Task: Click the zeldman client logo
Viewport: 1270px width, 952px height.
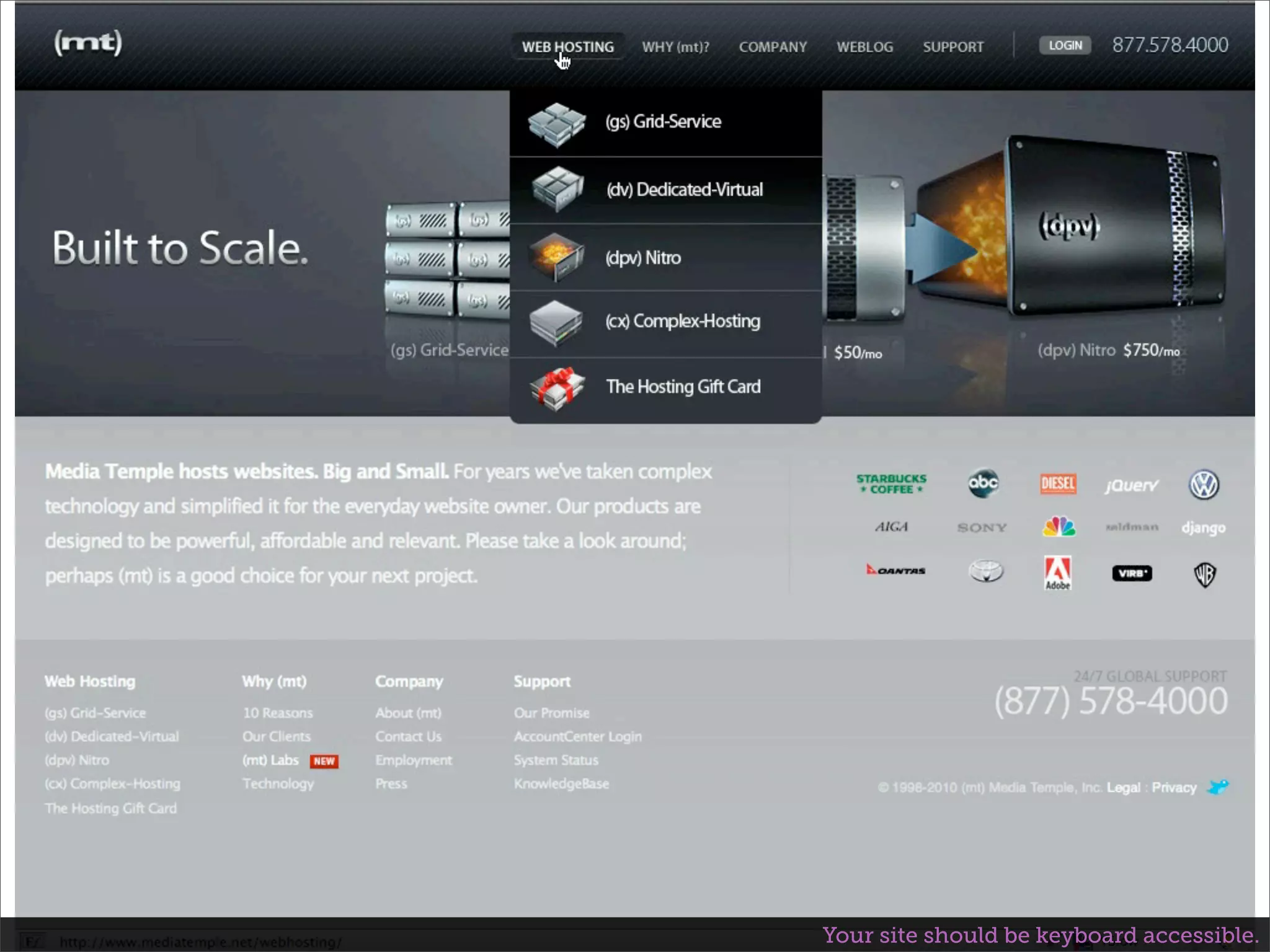Action: pyautogui.click(x=1132, y=527)
